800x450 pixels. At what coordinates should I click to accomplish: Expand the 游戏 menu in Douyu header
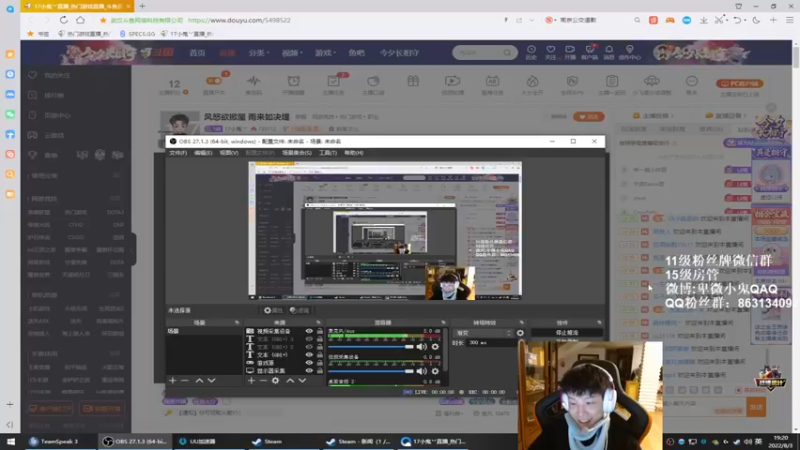pos(326,53)
